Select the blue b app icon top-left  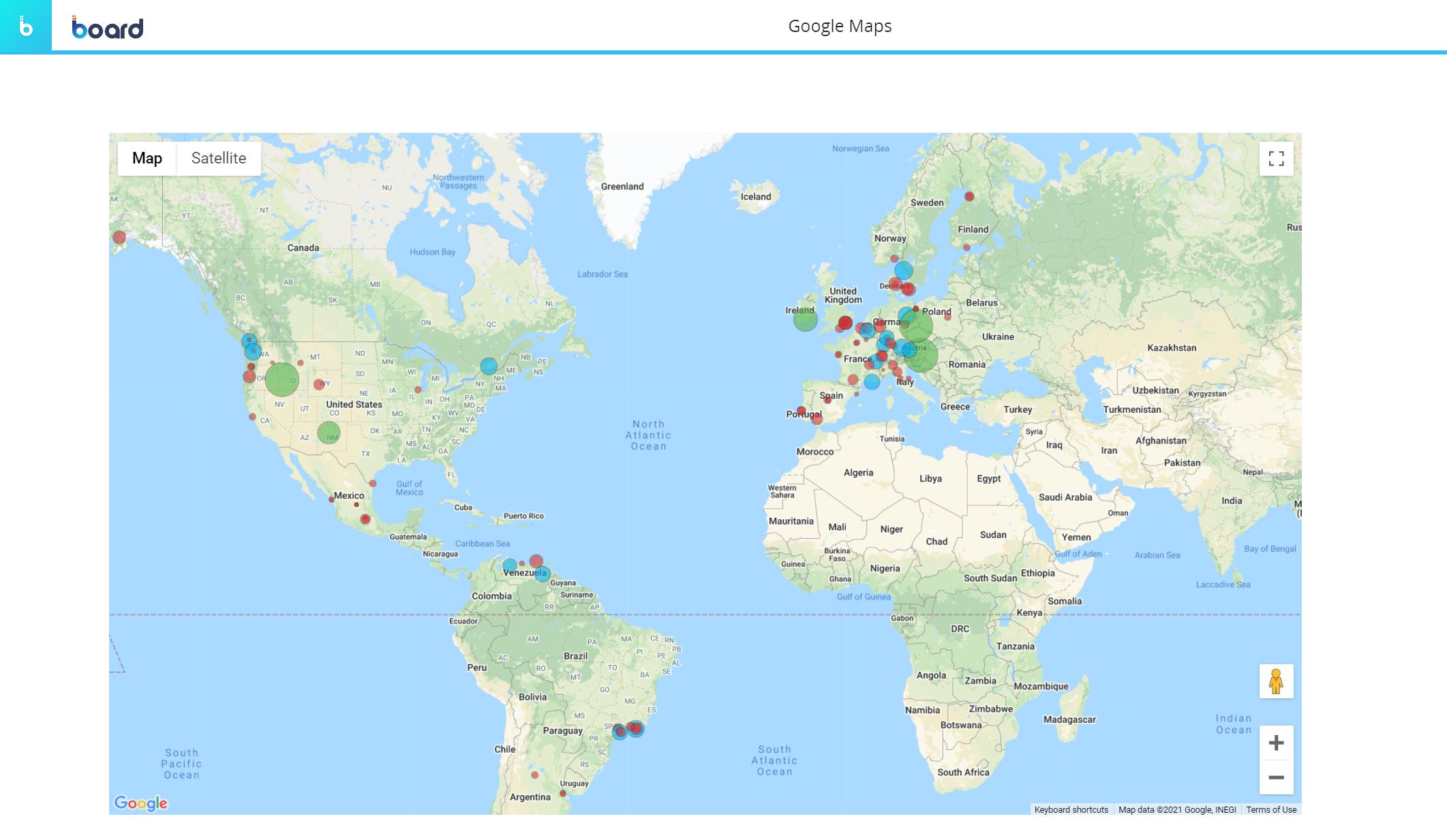coord(26,27)
